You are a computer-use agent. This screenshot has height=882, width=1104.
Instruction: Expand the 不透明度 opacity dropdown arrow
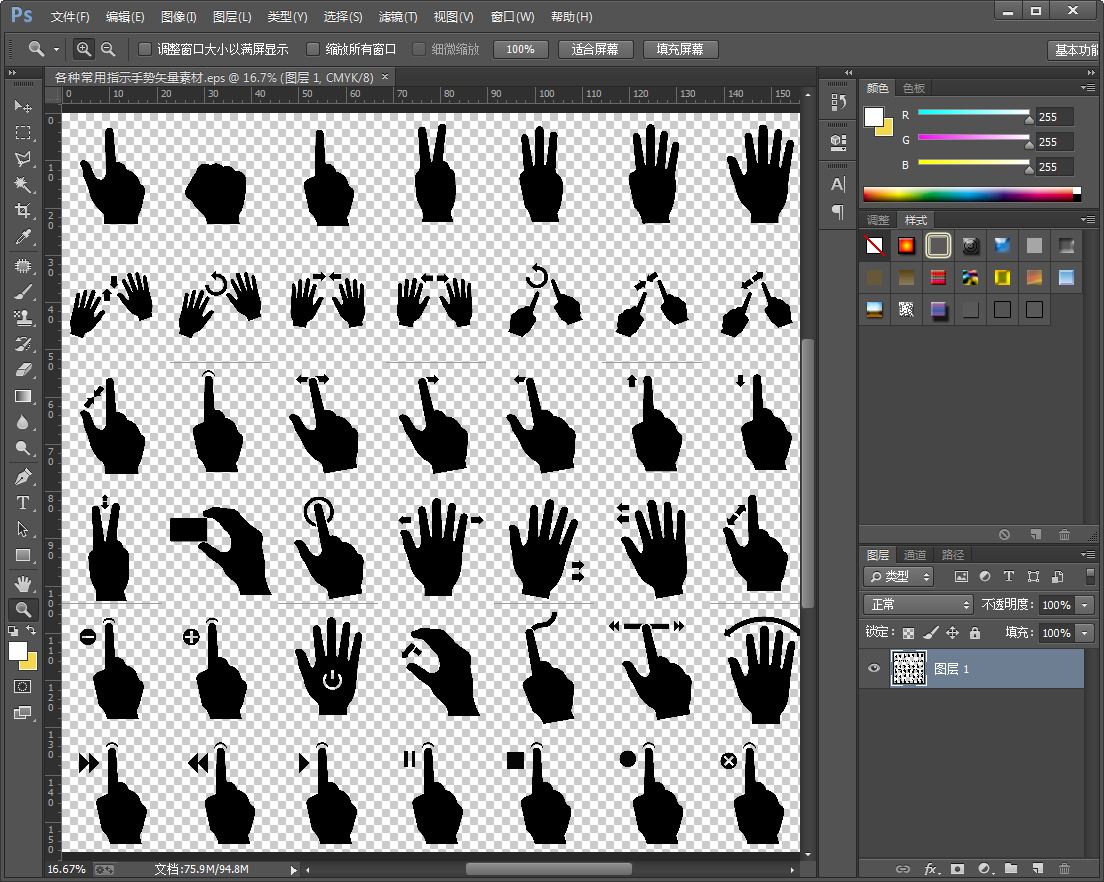click(x=1085, y=605)
